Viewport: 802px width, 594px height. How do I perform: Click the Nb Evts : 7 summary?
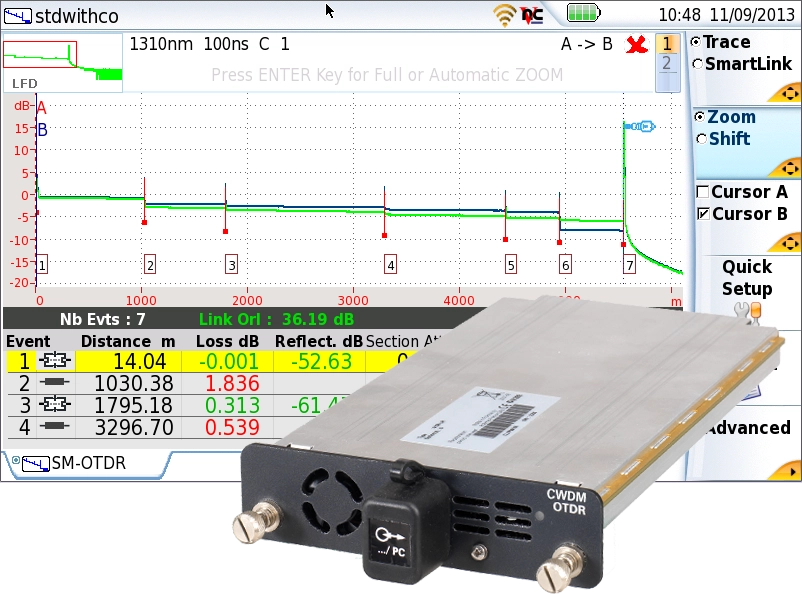pyautogui.click(x=102, y=319)
